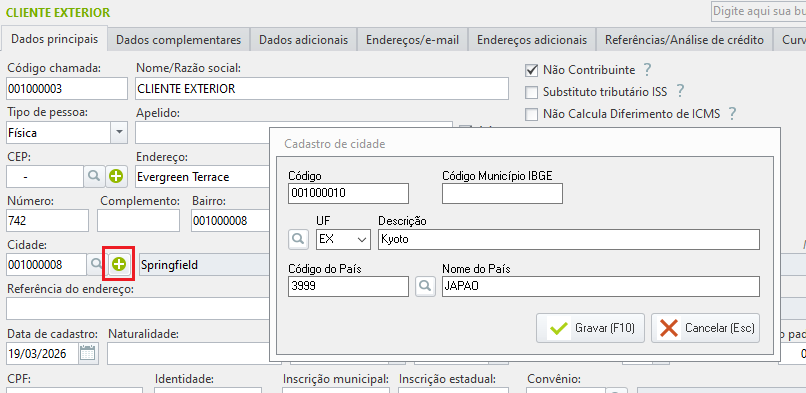Screen dimensions: 806x393
Task: Go to the Endereços/e-mail tab
Action: click(x=412, y=40)
